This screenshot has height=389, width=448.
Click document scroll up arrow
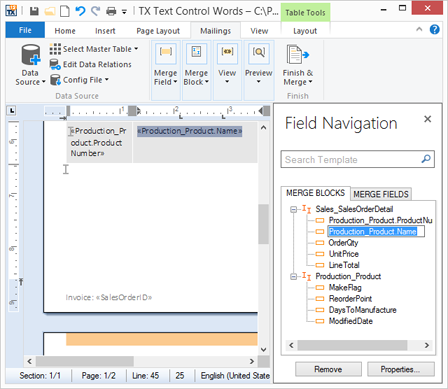pyautogui.click(x=263, y=127)
